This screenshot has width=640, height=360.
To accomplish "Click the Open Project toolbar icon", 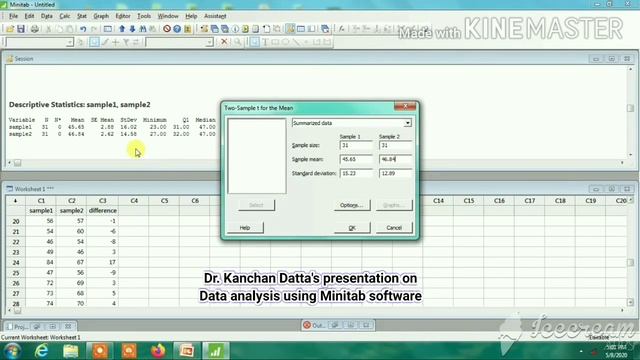I will [10, 29].
